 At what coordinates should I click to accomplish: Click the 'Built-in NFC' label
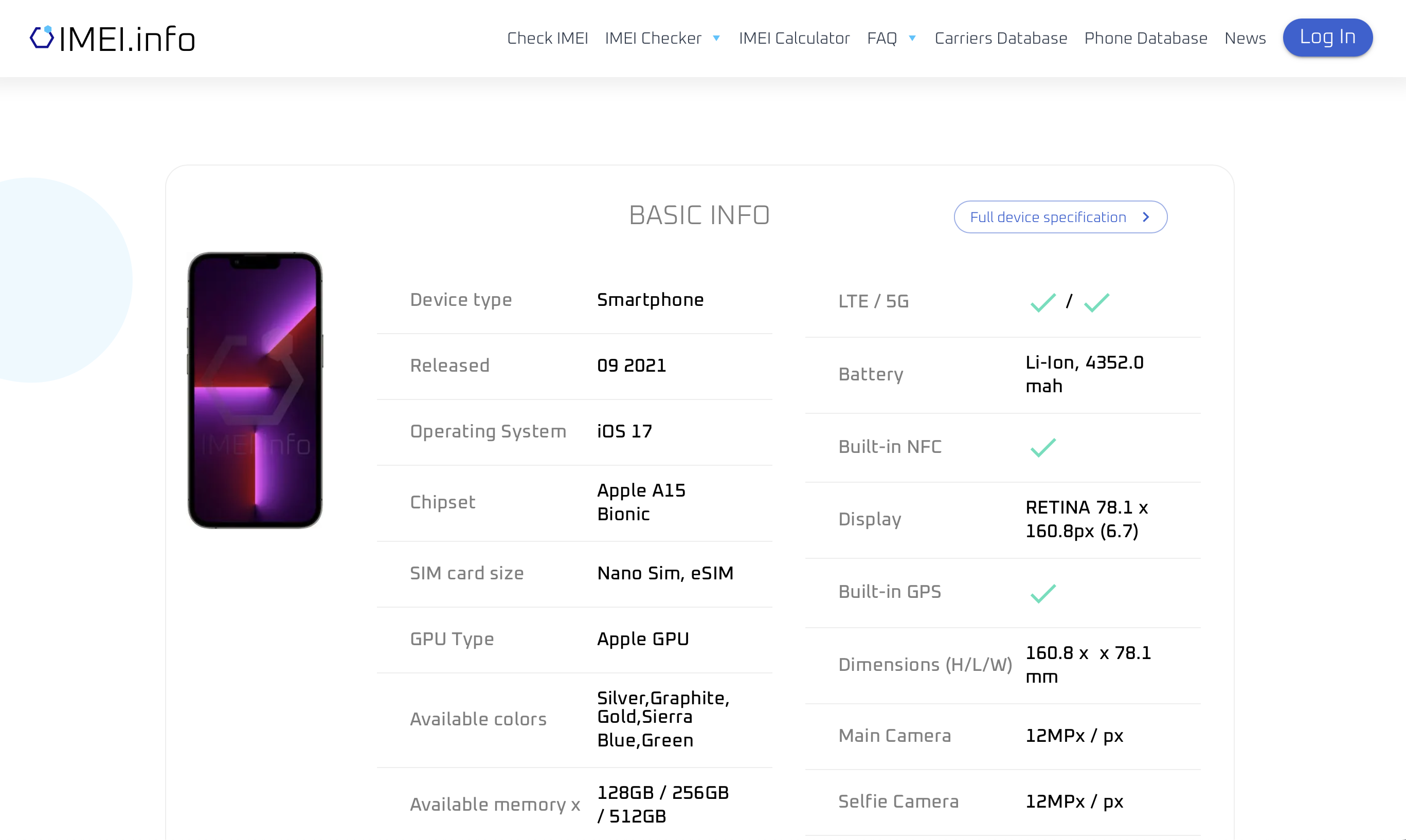point(890,447)
